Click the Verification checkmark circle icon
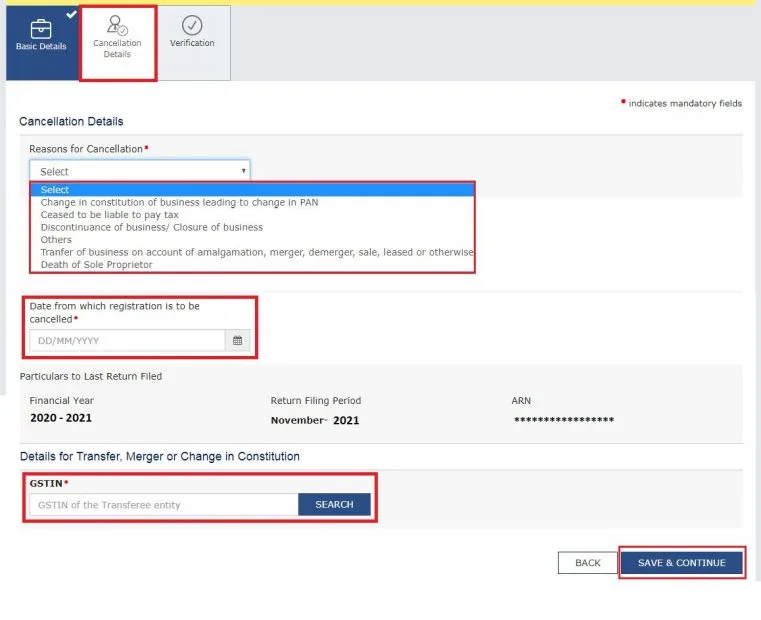This screenshot has width=761, height=620. coord(192,25)
